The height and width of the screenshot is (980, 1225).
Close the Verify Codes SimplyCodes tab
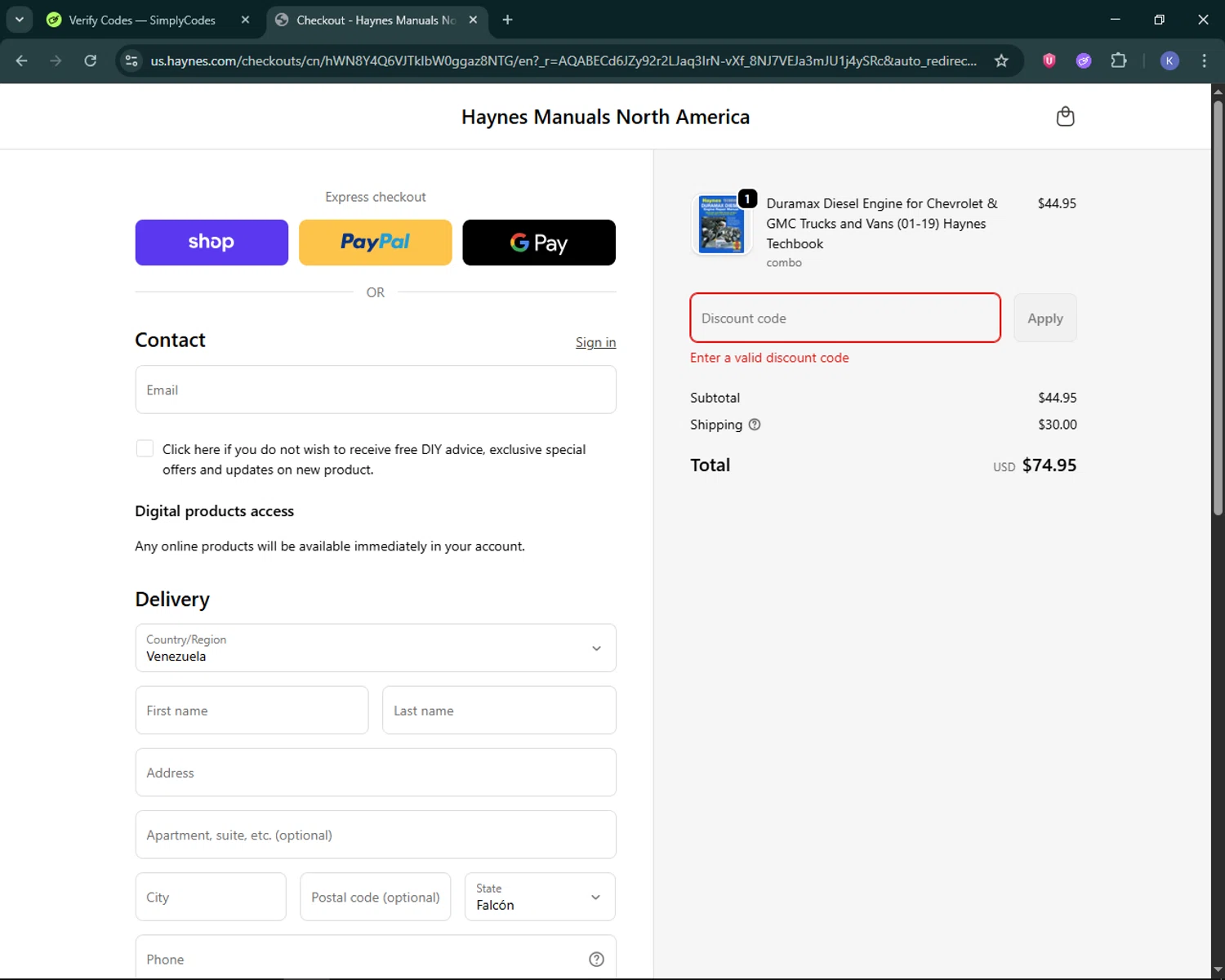[x=245, y=20]
